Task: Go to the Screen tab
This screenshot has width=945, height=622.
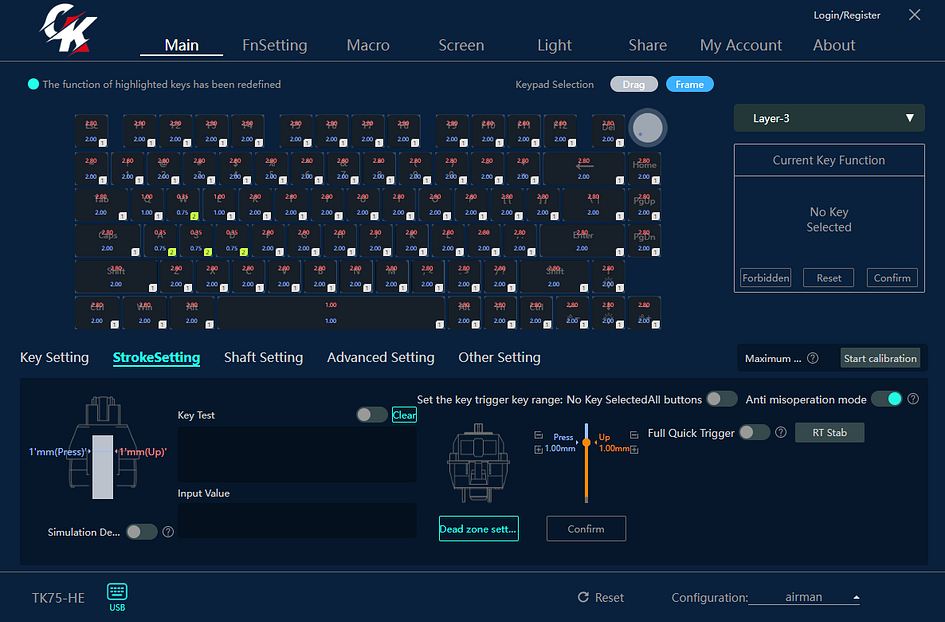Action: pos(461,45)
